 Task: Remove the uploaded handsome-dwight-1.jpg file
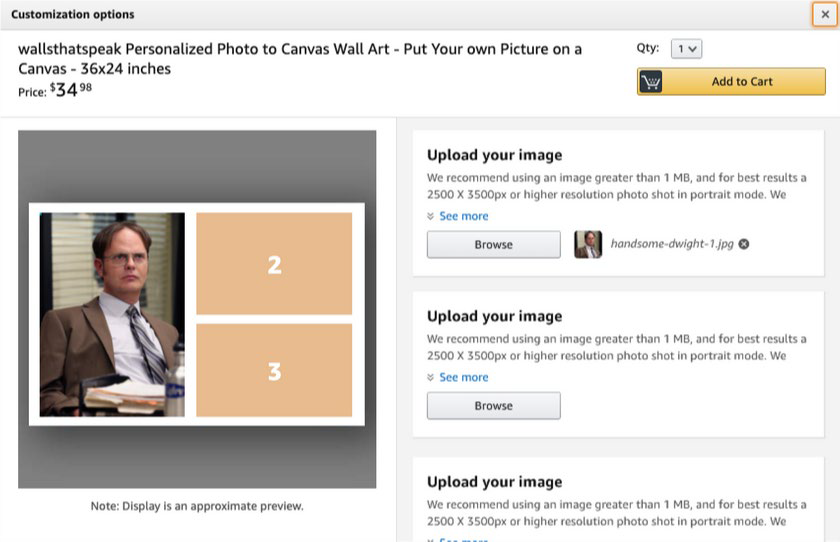pos(744,244)
